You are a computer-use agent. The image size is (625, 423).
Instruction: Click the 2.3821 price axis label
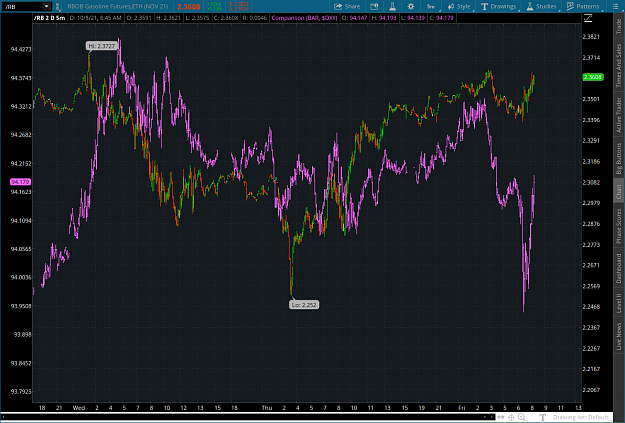click(591, 37)
